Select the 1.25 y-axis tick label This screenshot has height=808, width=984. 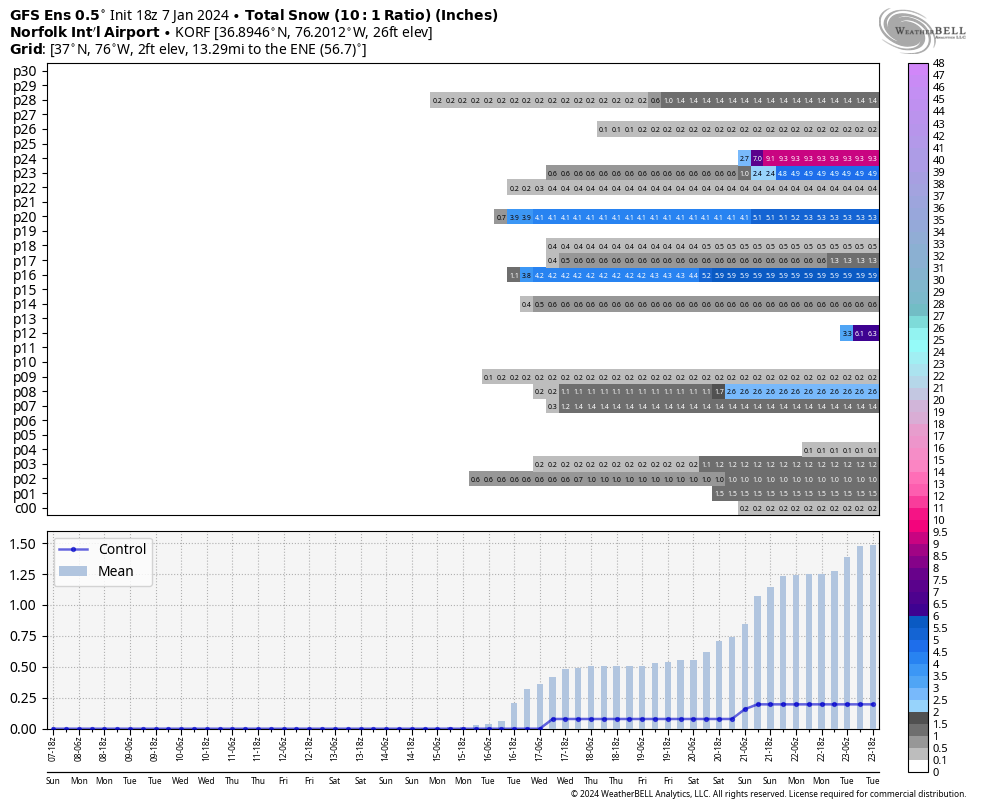coord(23,575)
